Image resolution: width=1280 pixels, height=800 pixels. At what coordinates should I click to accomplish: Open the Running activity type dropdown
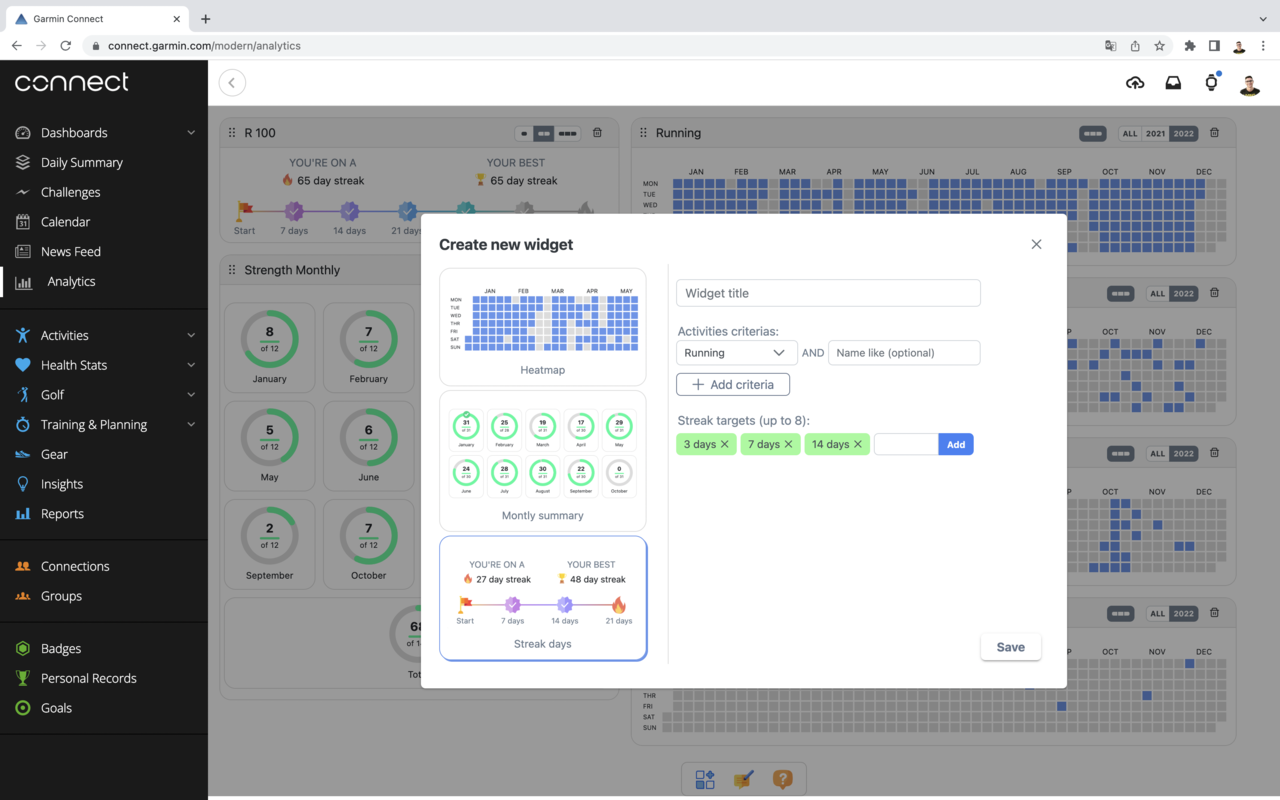tap(736, 353)
